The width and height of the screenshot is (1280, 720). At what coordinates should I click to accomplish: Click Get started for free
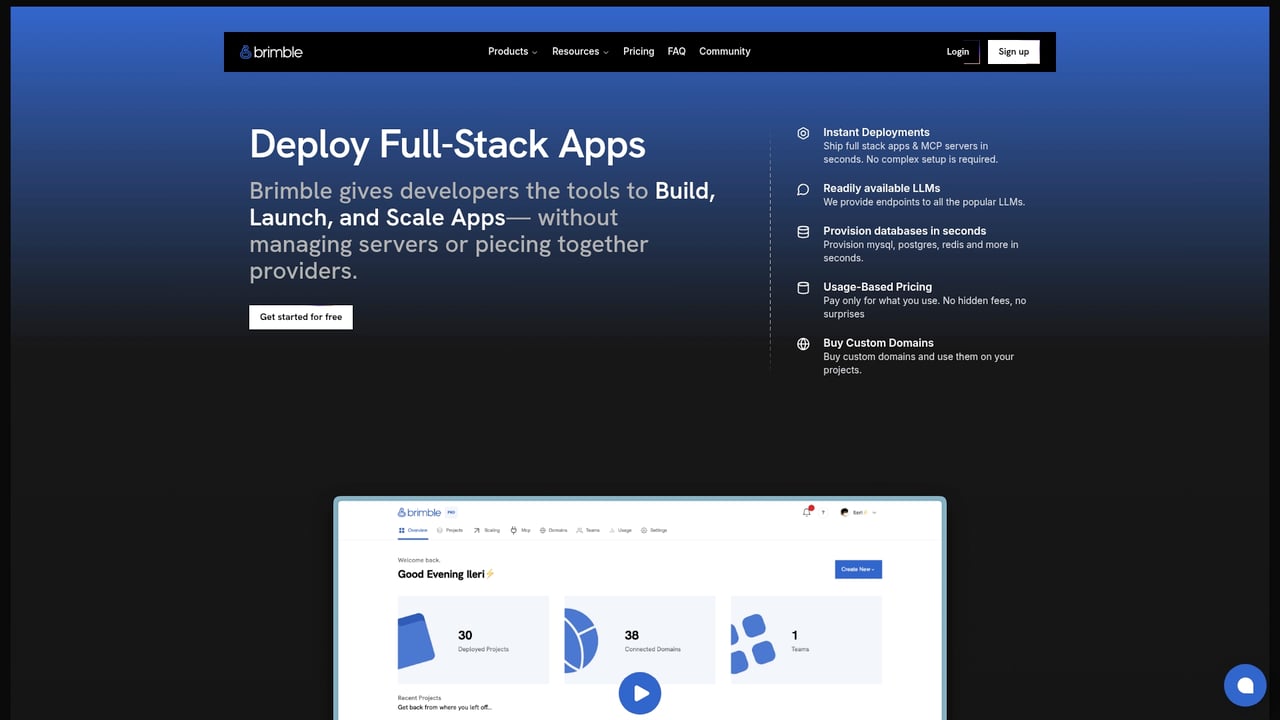click(x=301, y=317)
